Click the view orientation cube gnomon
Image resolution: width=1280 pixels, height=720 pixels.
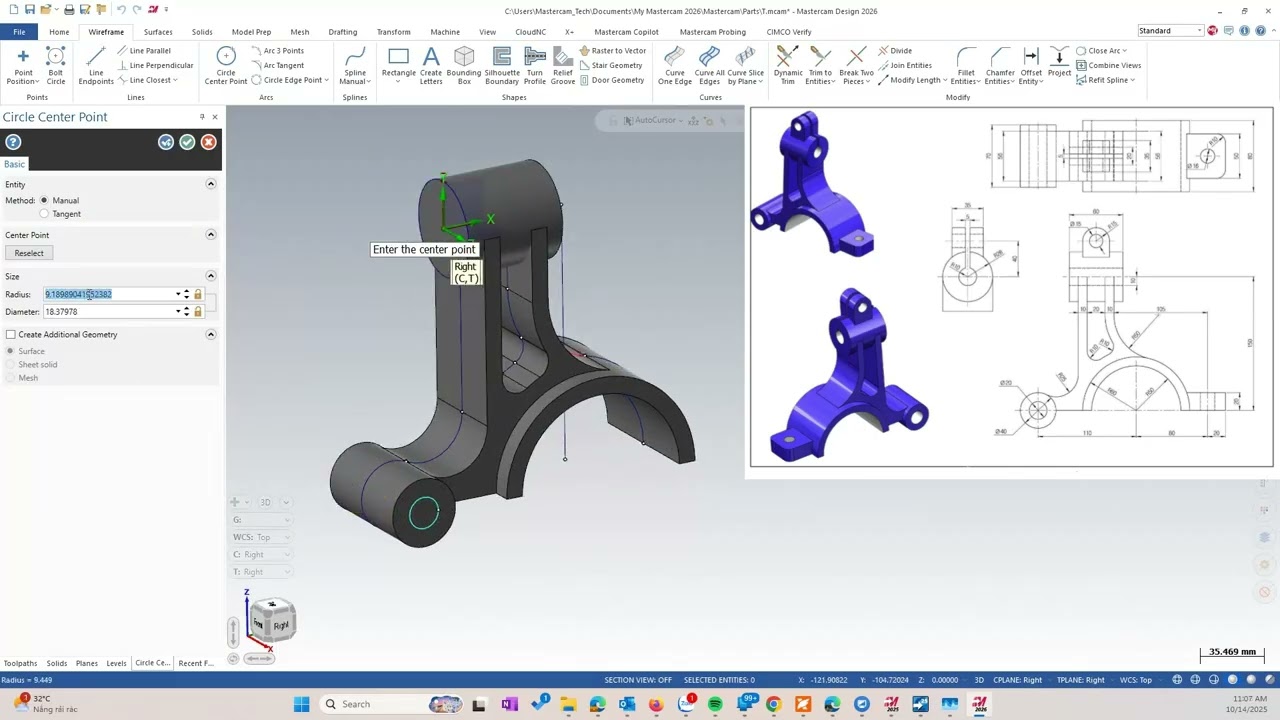point(271,621)
